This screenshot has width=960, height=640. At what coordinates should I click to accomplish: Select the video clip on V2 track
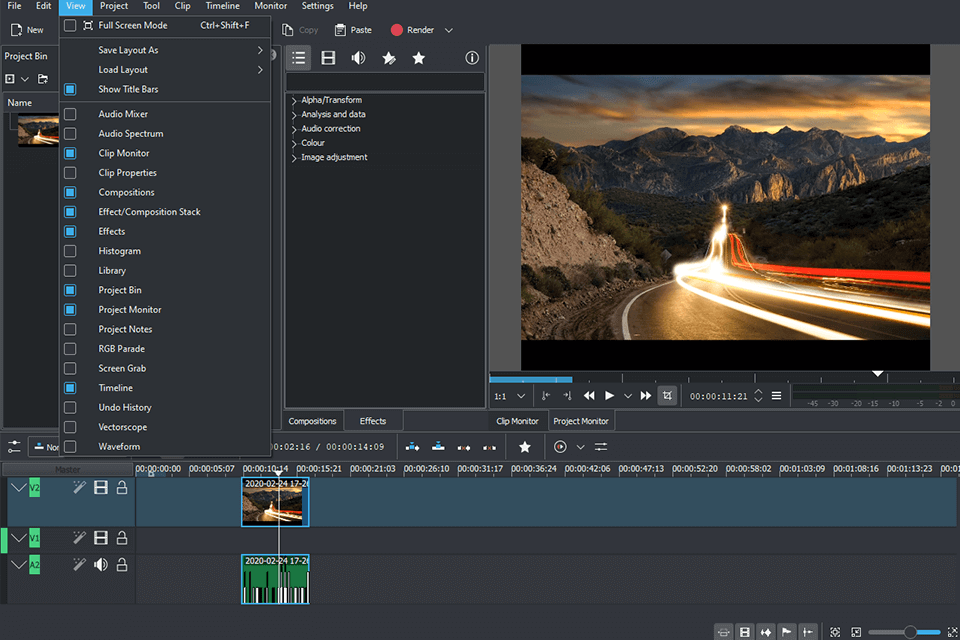275,502
